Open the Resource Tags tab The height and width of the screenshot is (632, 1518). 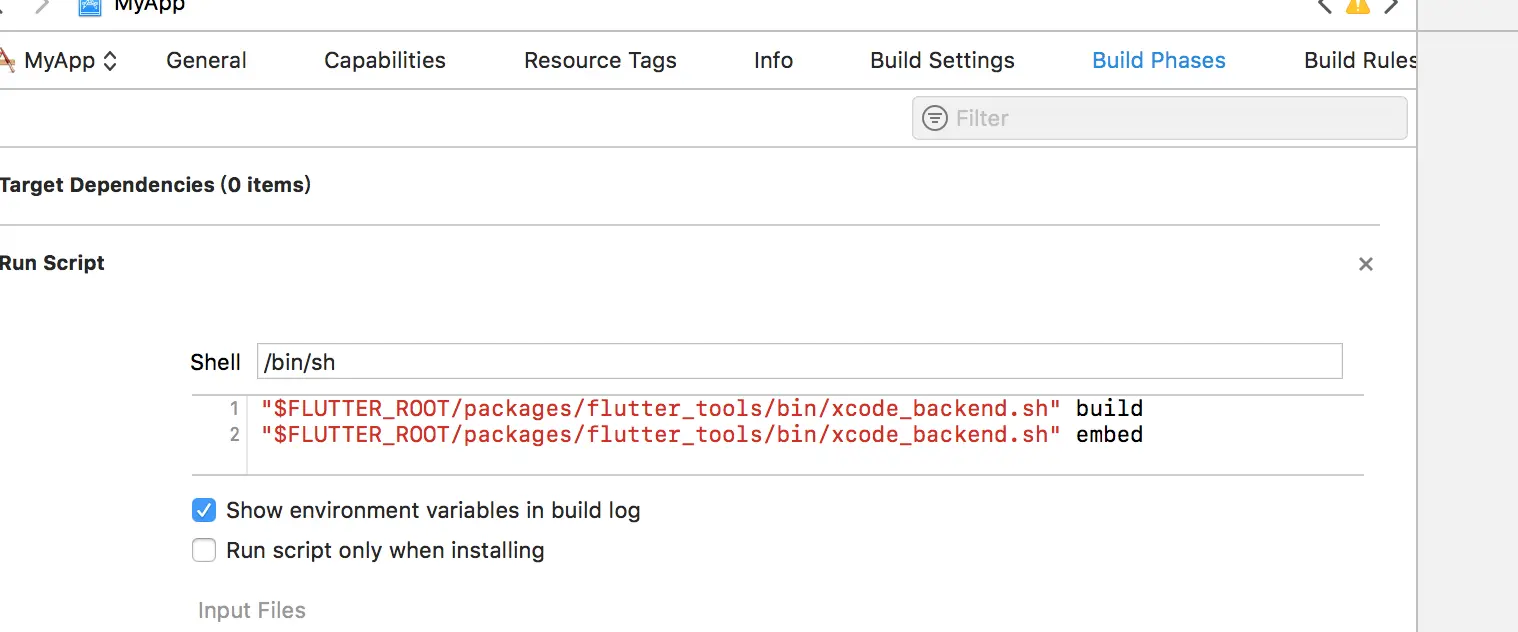(x=600, y=61)
